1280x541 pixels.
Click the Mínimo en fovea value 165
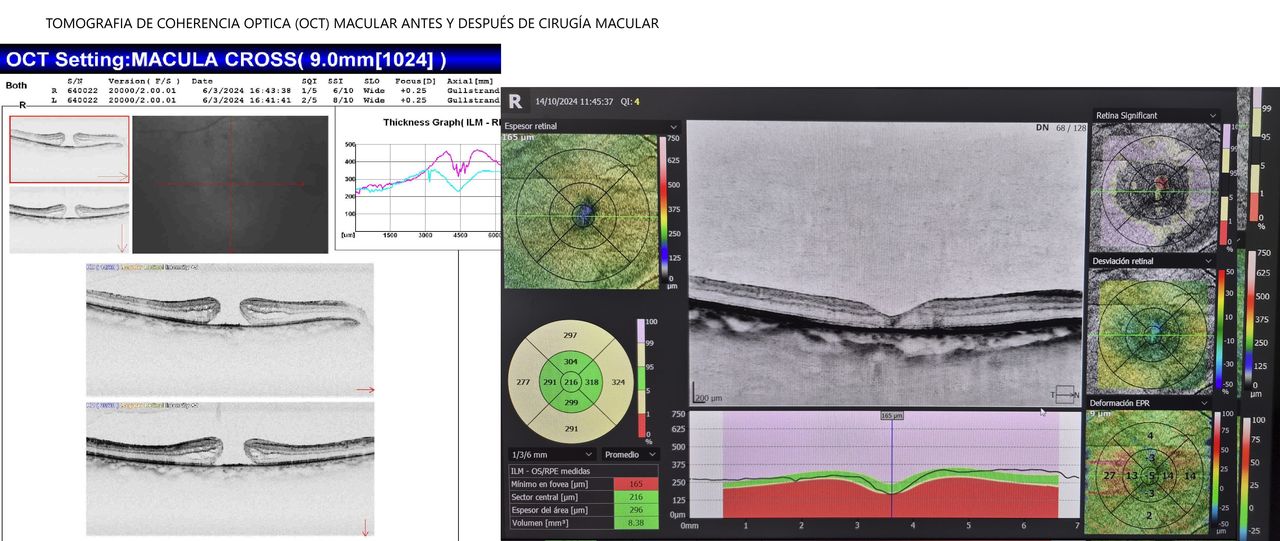pos(635,484)
